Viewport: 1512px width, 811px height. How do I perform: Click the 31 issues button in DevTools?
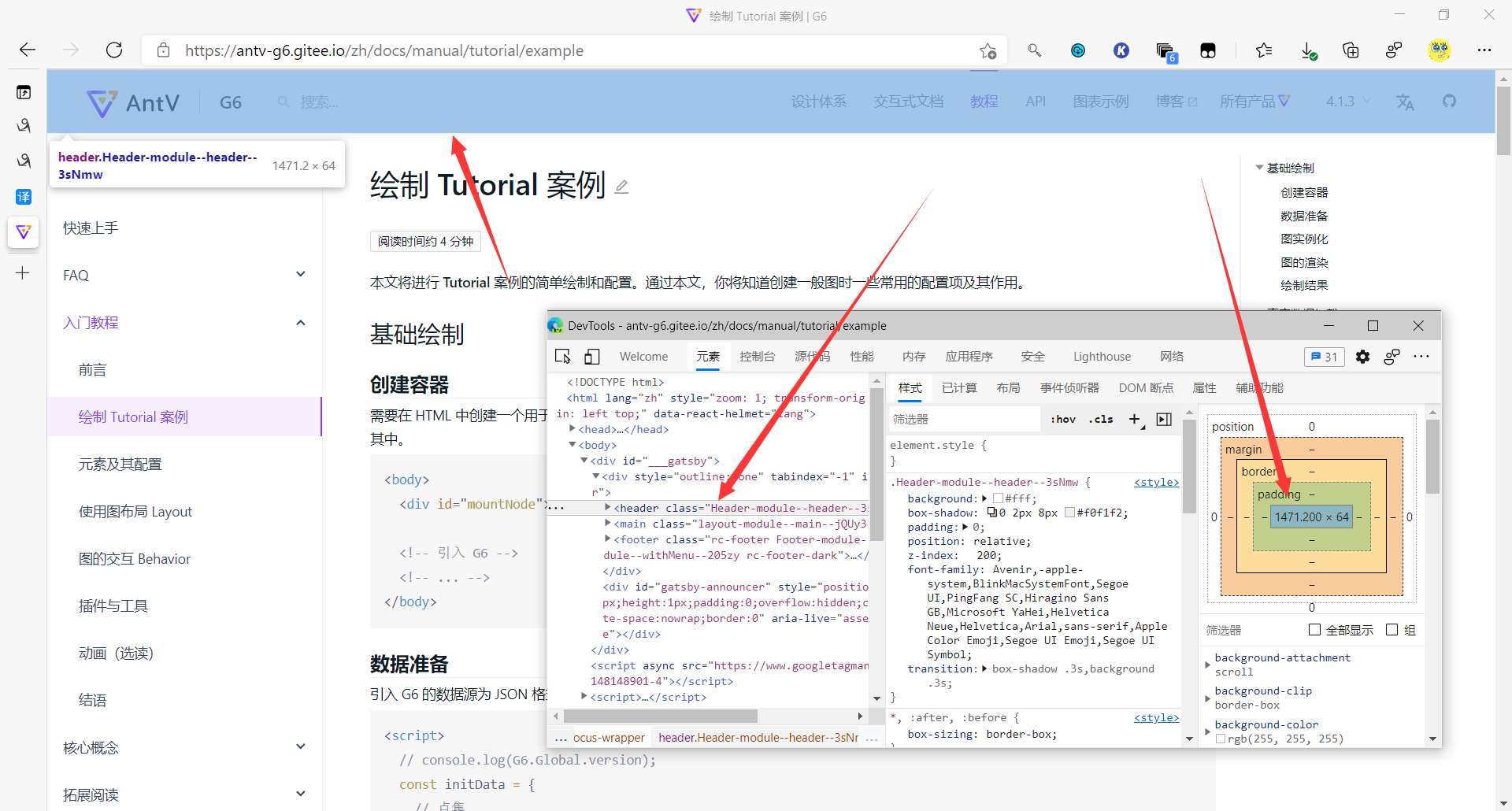(x=1324, y=357)
